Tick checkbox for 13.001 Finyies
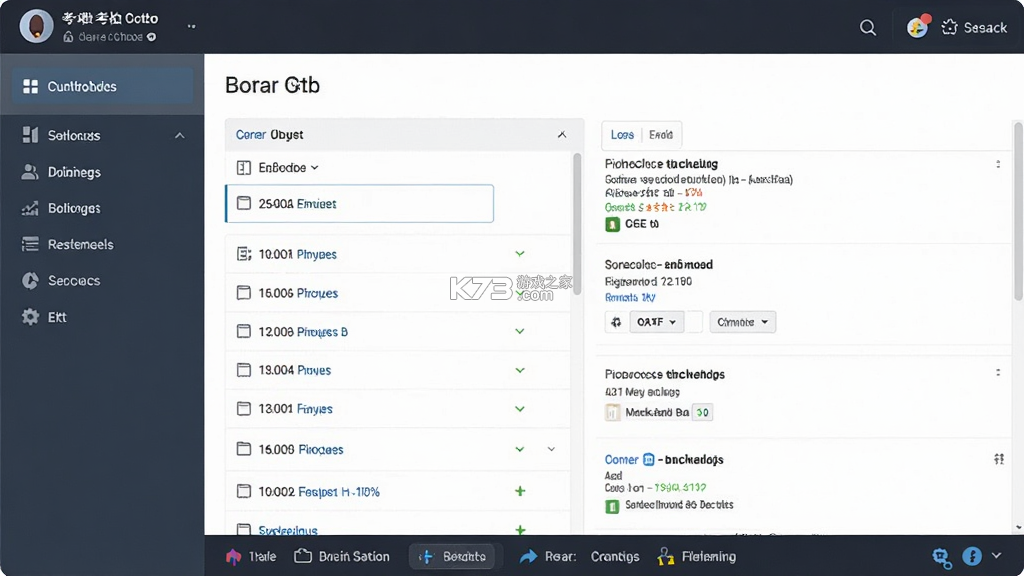The width and height of the screenshot is (1024, 576). (x=244, y=409)
